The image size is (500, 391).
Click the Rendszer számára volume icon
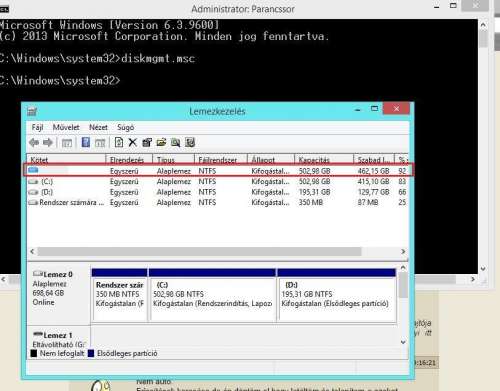[x=33, y=203]
